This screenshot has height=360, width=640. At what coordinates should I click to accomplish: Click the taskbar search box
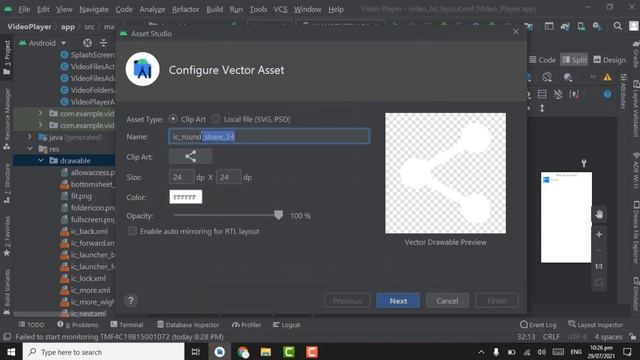pyautogui.click(x=103, y=352)
